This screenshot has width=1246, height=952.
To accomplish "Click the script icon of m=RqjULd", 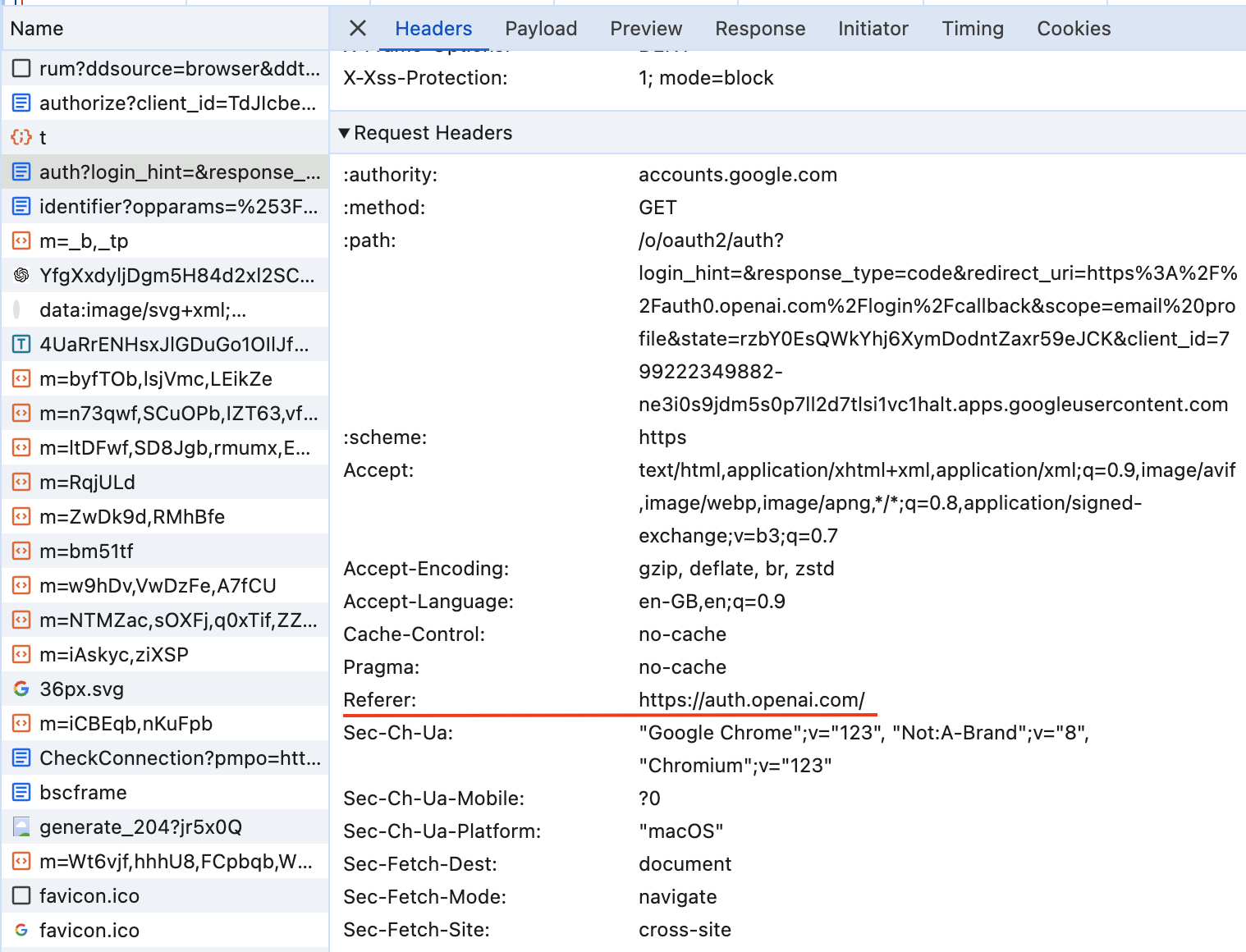I will [x=21, y=483].
